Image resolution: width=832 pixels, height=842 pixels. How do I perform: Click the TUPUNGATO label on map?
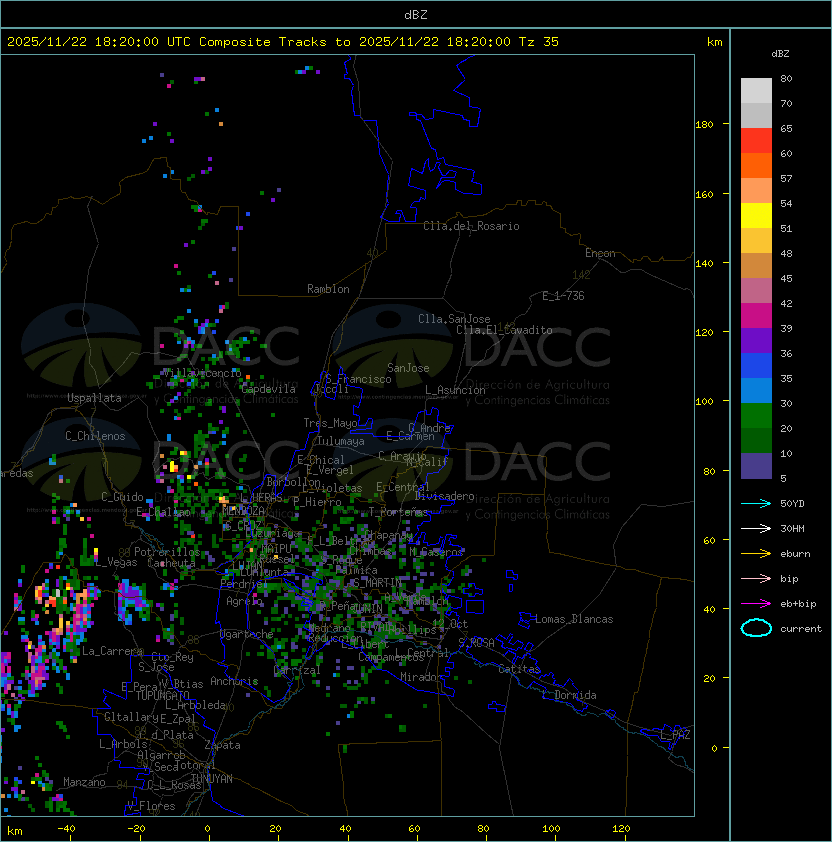tap(163, 695)
